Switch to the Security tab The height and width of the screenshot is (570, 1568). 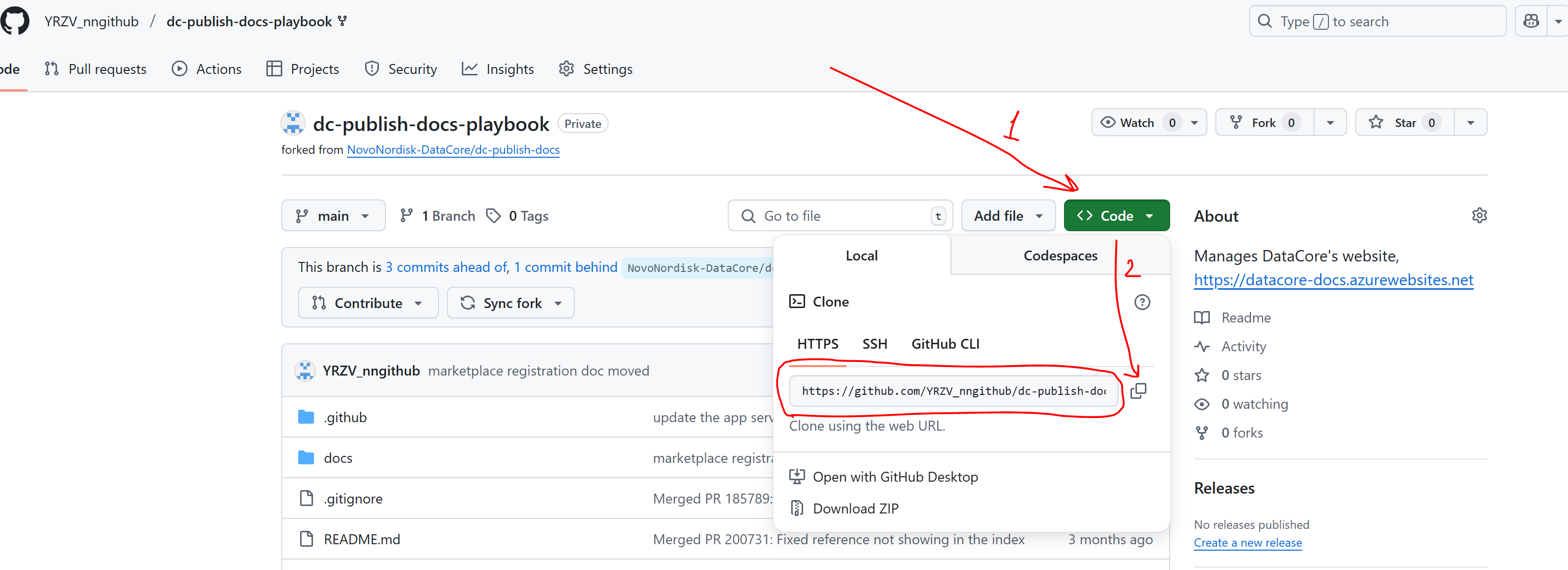coord(400,69)
